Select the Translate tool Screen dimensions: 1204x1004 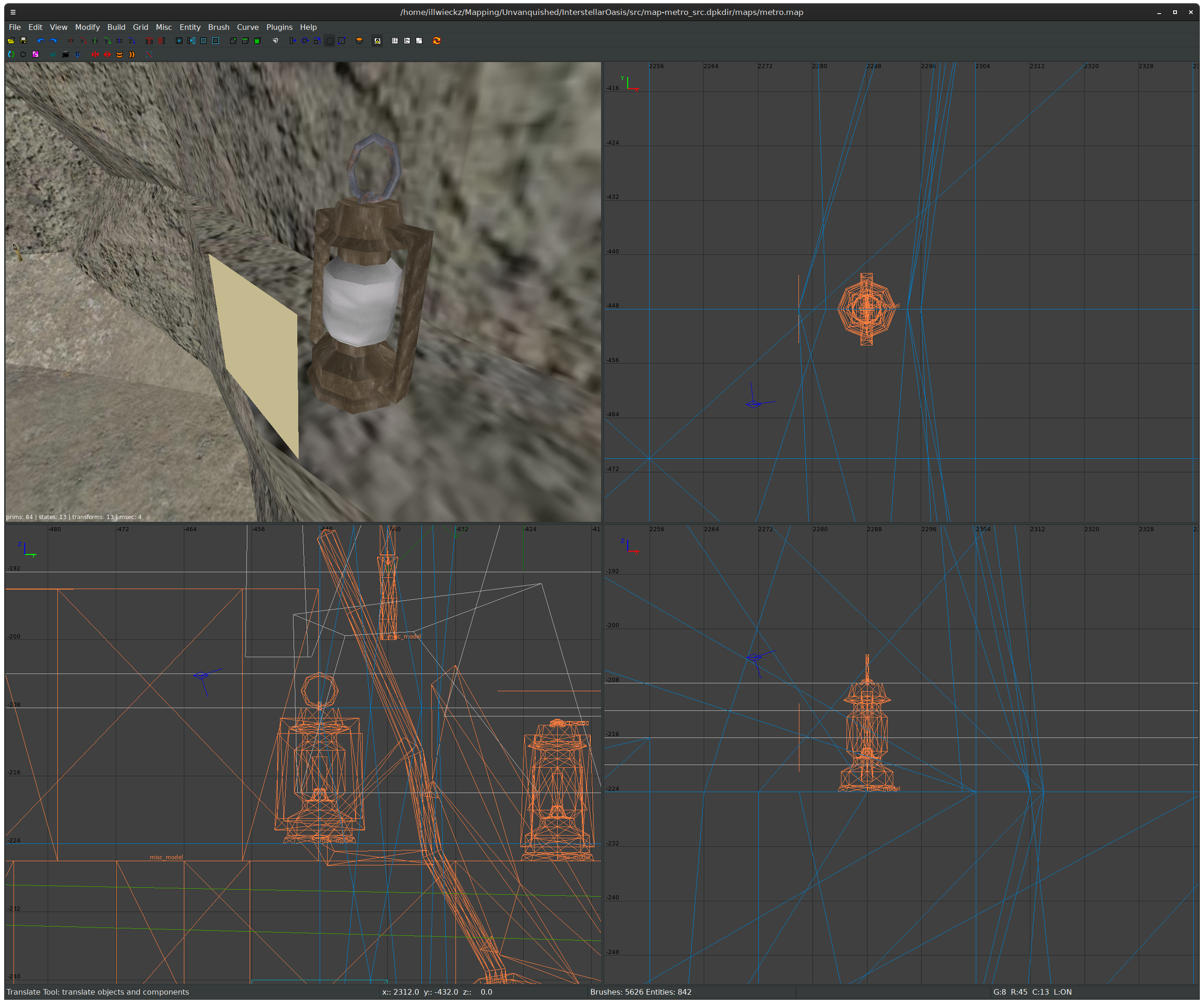[293, 41]
